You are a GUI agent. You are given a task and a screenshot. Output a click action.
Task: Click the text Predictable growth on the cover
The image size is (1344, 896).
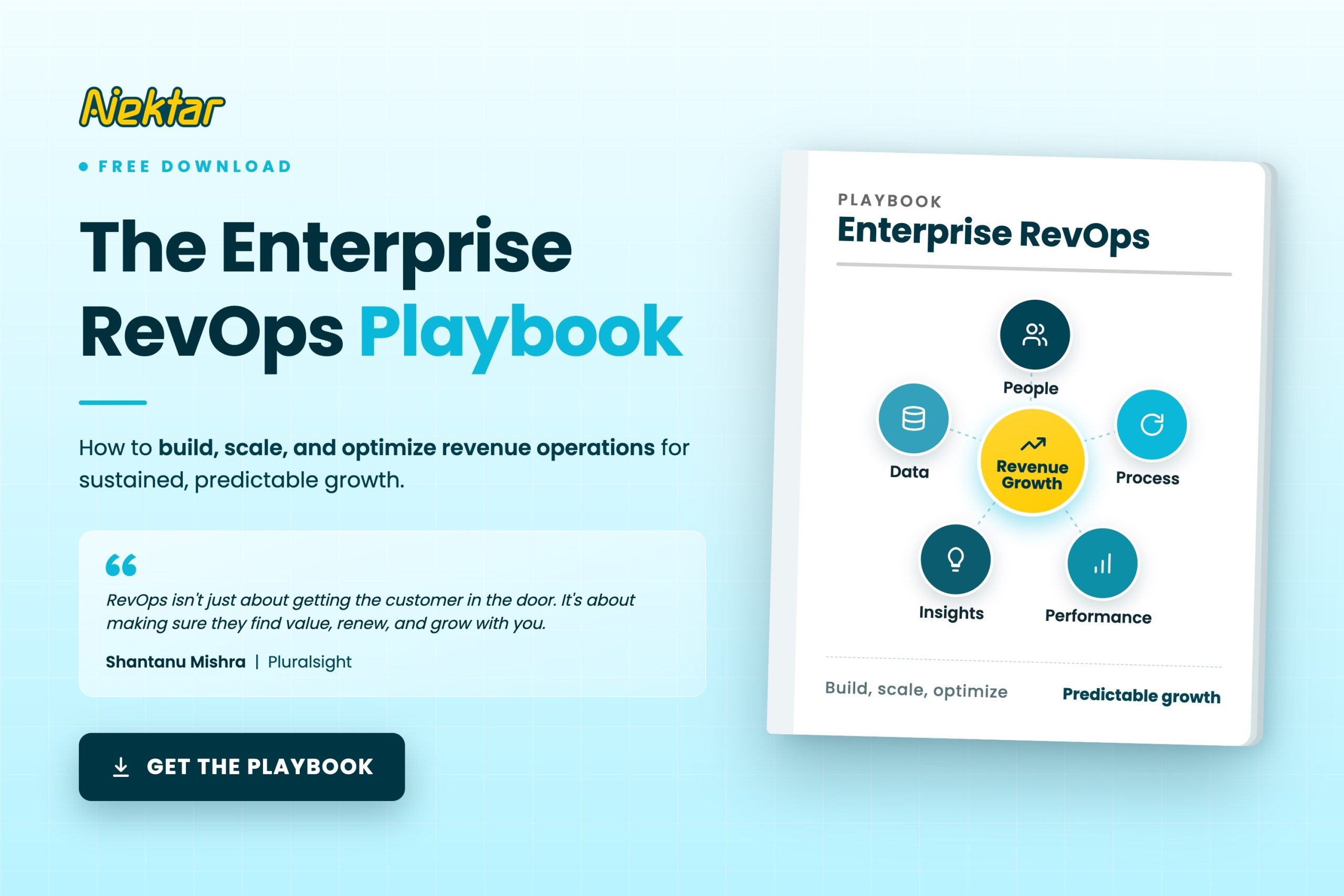pyautogui.click(x=1141, y=695)
